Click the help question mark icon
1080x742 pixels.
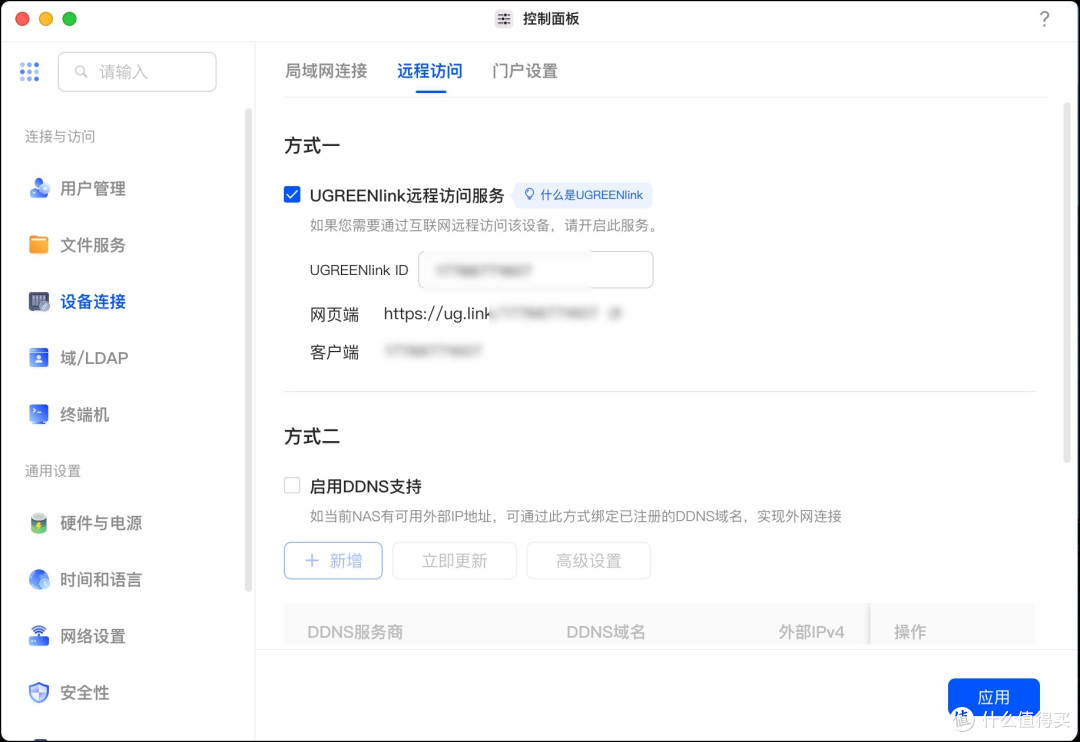[1044, 19]
